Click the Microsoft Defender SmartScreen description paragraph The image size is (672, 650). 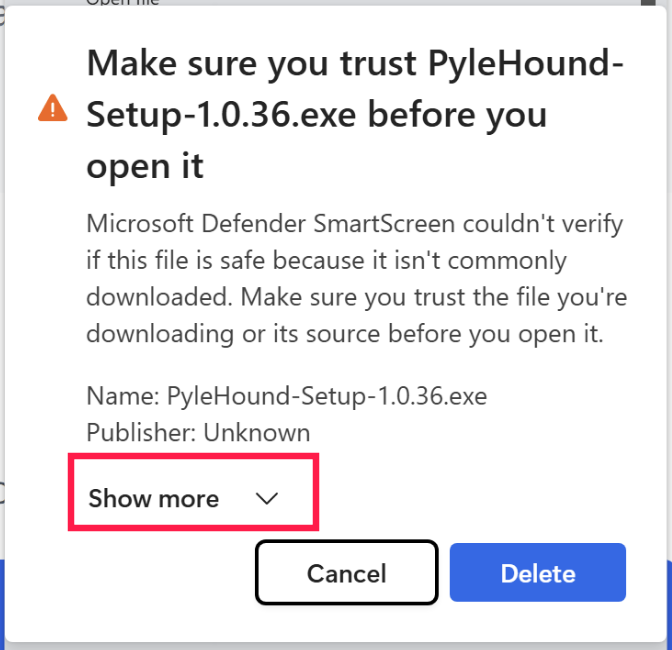[x=345, y=278]
